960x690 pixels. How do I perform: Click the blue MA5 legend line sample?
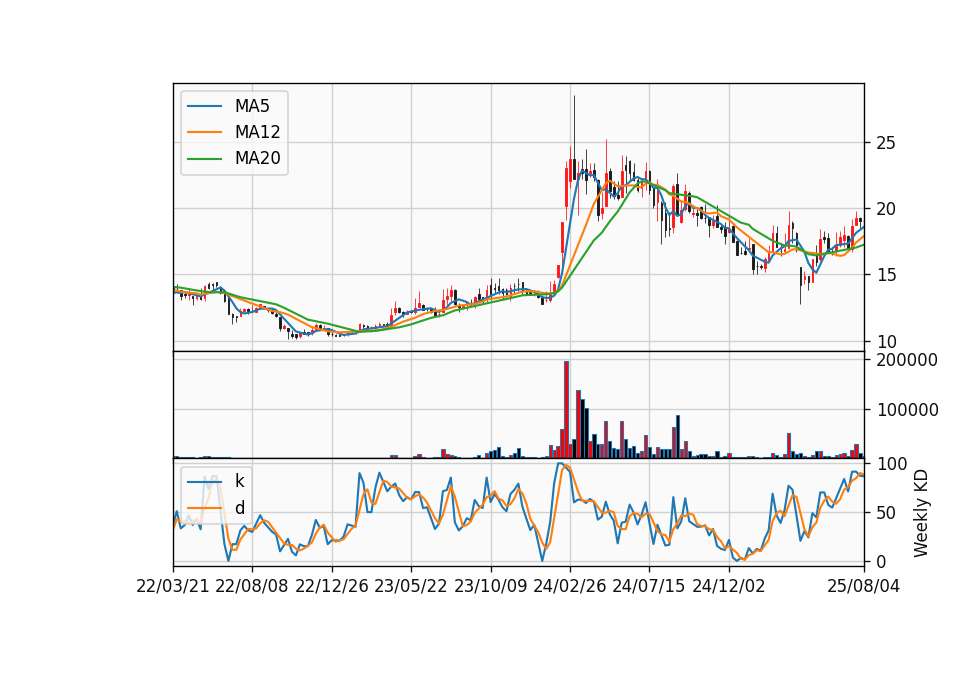pyautogui.click(x=204, y=107)
